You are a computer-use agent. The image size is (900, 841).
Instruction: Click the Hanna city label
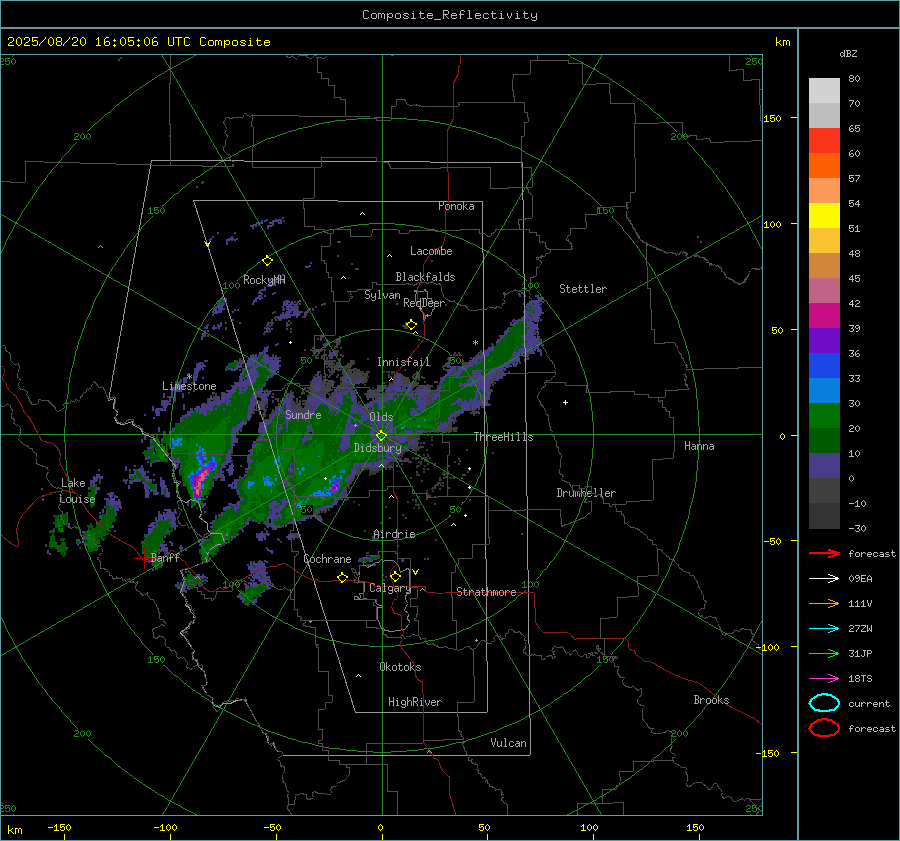coord(699,446)
